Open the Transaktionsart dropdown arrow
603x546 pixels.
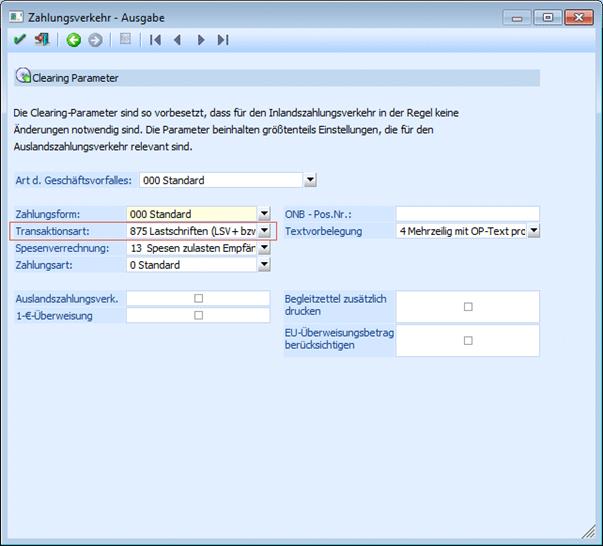pyautogui.click(x=264, y=231)
